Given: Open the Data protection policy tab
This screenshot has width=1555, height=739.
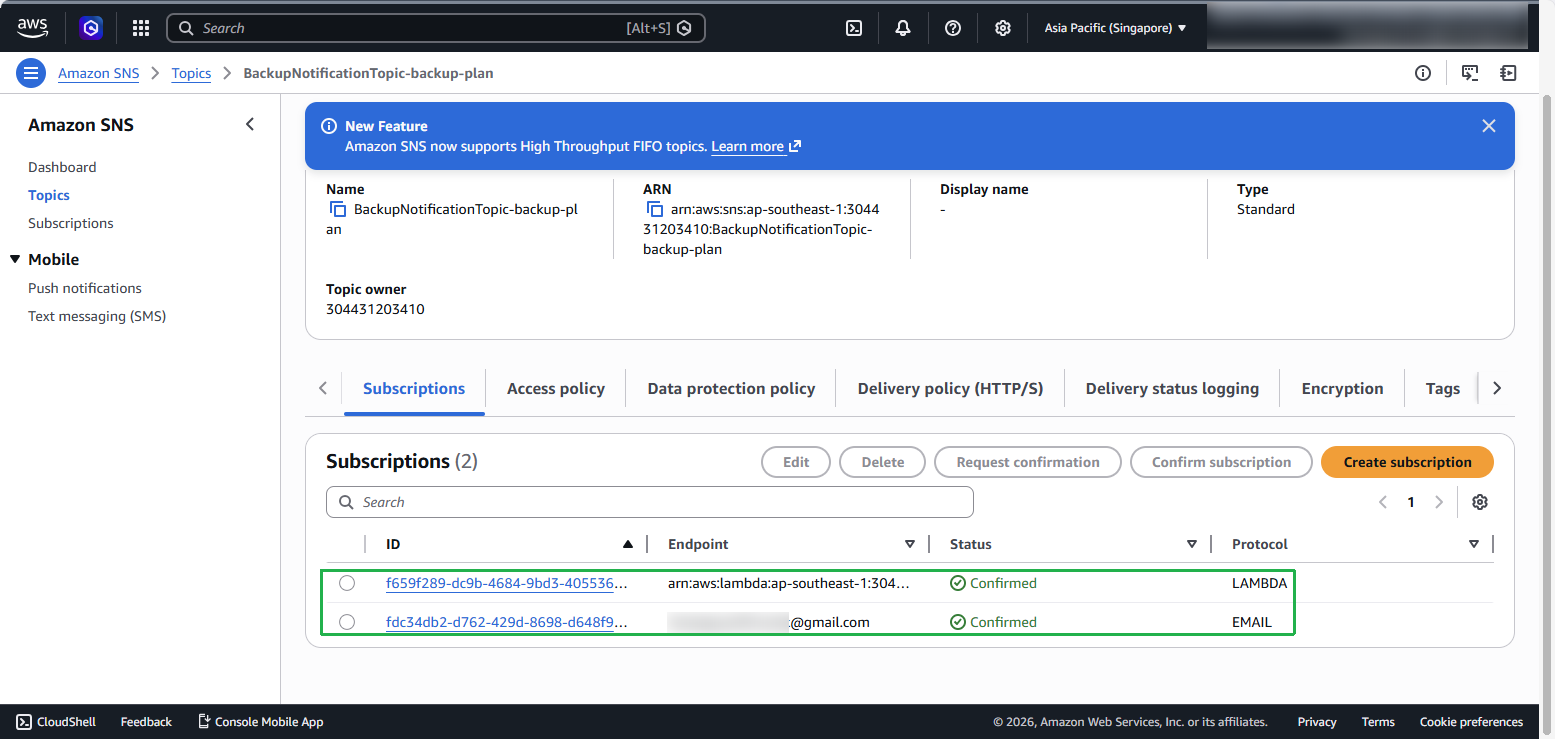Looking at the screenshot, I should pyautogui.click(x=731, y=389).
